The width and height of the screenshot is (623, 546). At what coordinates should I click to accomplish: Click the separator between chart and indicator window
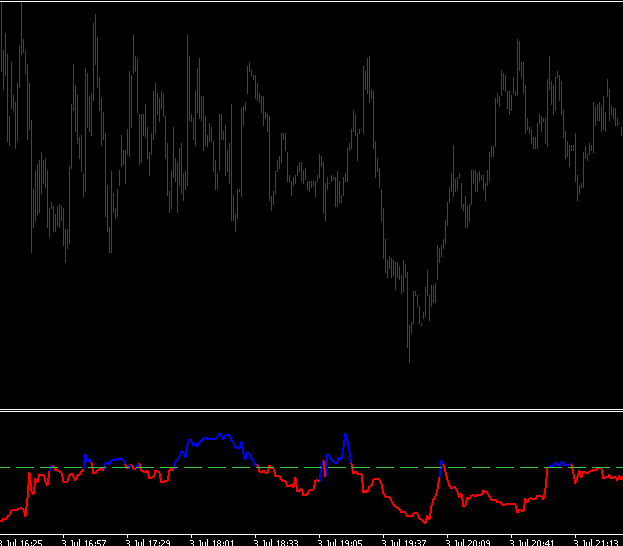(312, 410)
